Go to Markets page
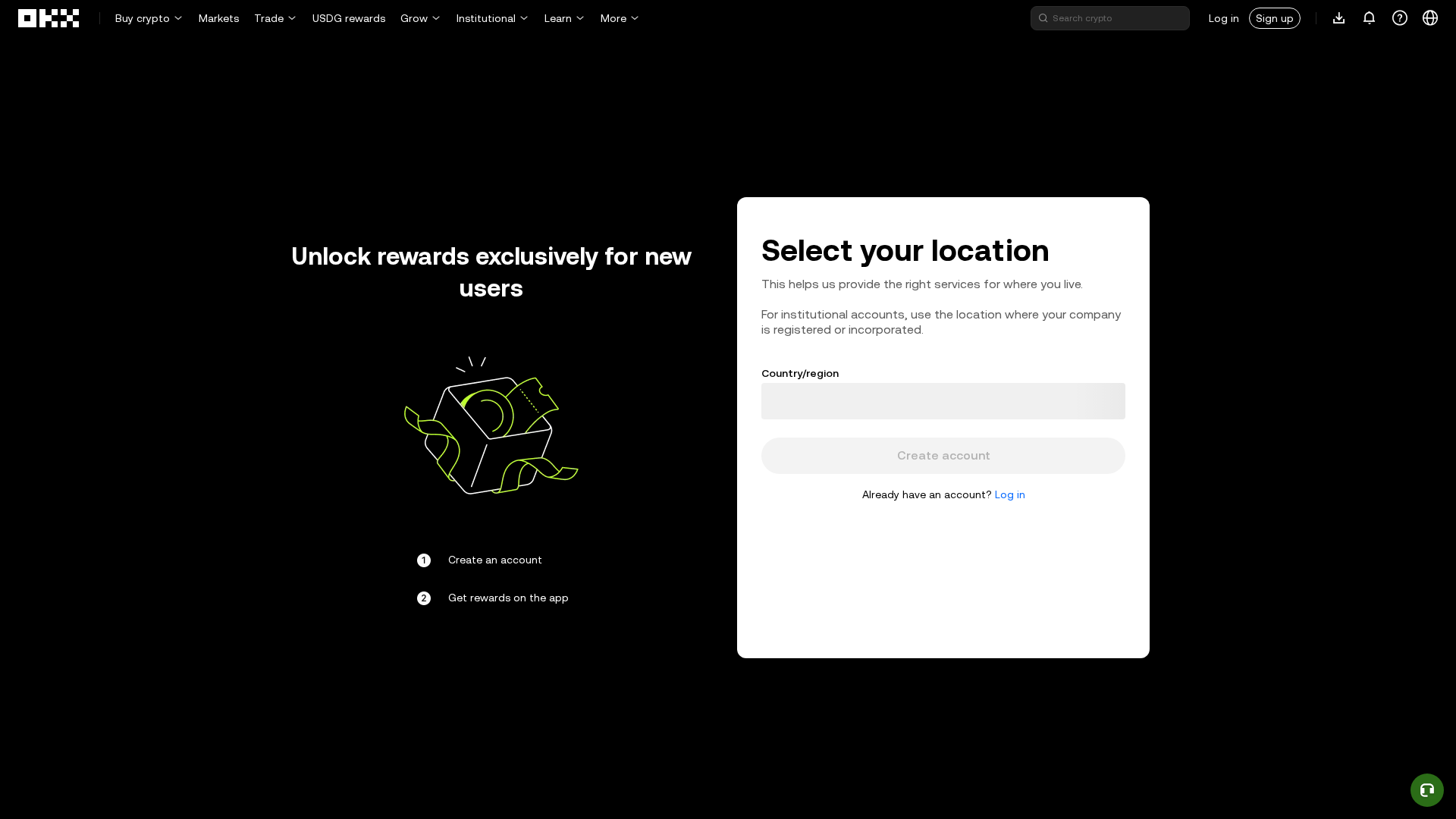Viewport: 1456px width, 819px height. tap(218, 18)
